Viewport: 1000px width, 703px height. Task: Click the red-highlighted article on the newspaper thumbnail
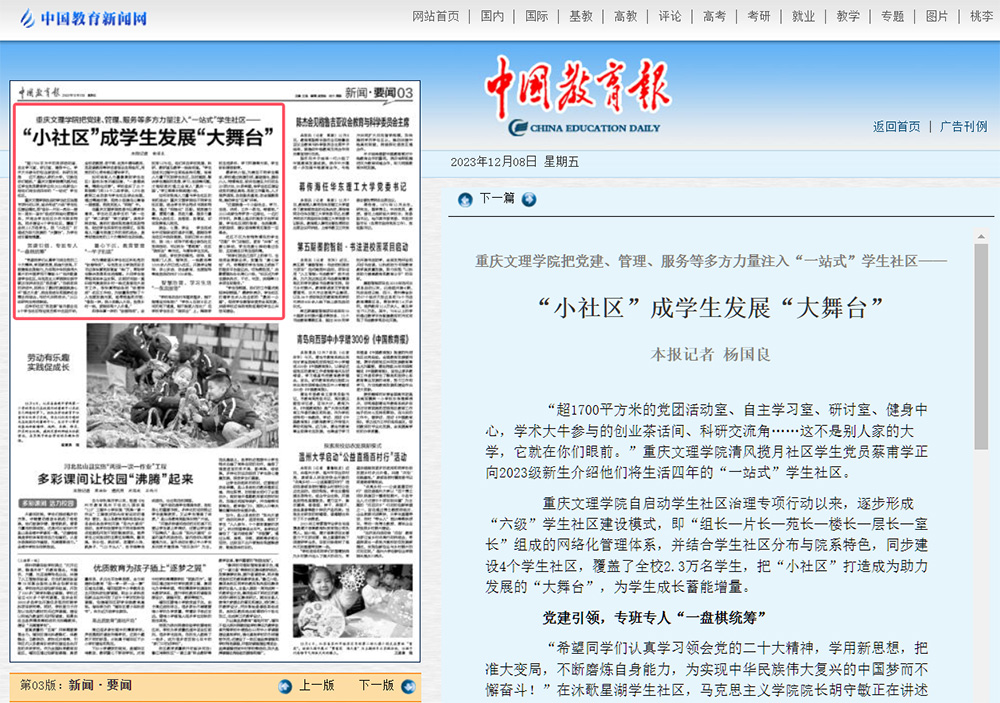click(150, 210)
